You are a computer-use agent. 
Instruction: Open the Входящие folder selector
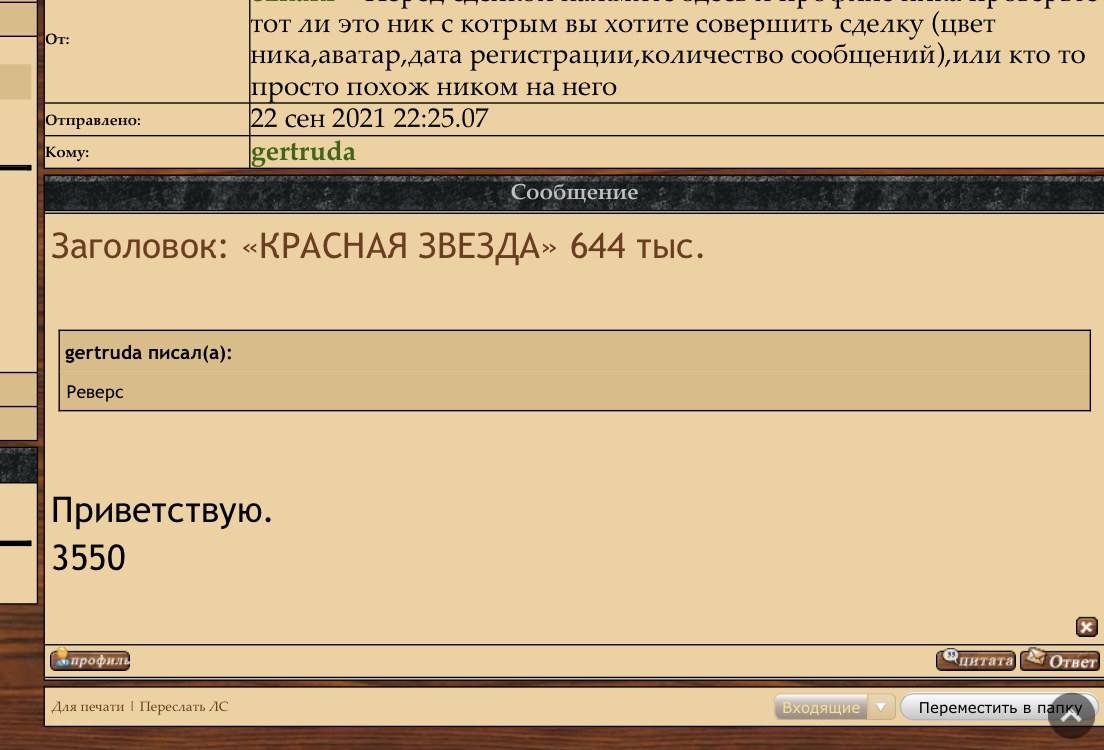821,707
